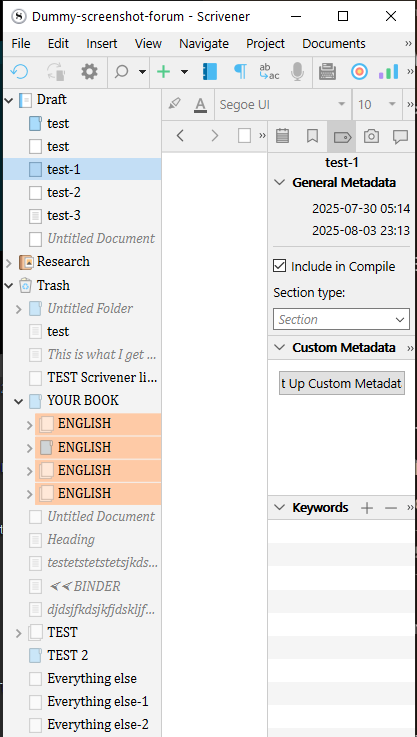Click the microphone dictation icon
The image size is (417, 737).
coord(297,72)
